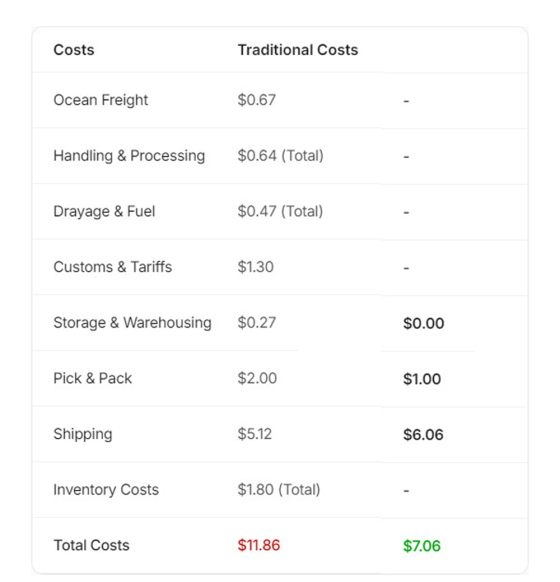Click the Inventory Costs label
The image size is (560, 582).
pyautogui.click(x=106, y=490)
